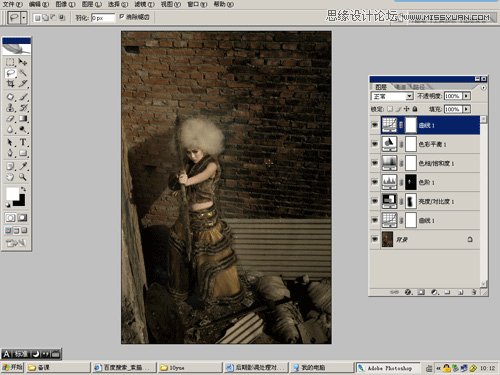Select the Pen tool

pyautogui.click(x=10, y=153)
